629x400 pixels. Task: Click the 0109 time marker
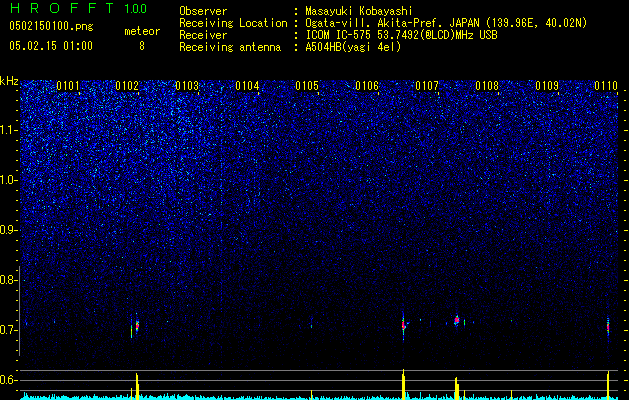tap(547, 85)
